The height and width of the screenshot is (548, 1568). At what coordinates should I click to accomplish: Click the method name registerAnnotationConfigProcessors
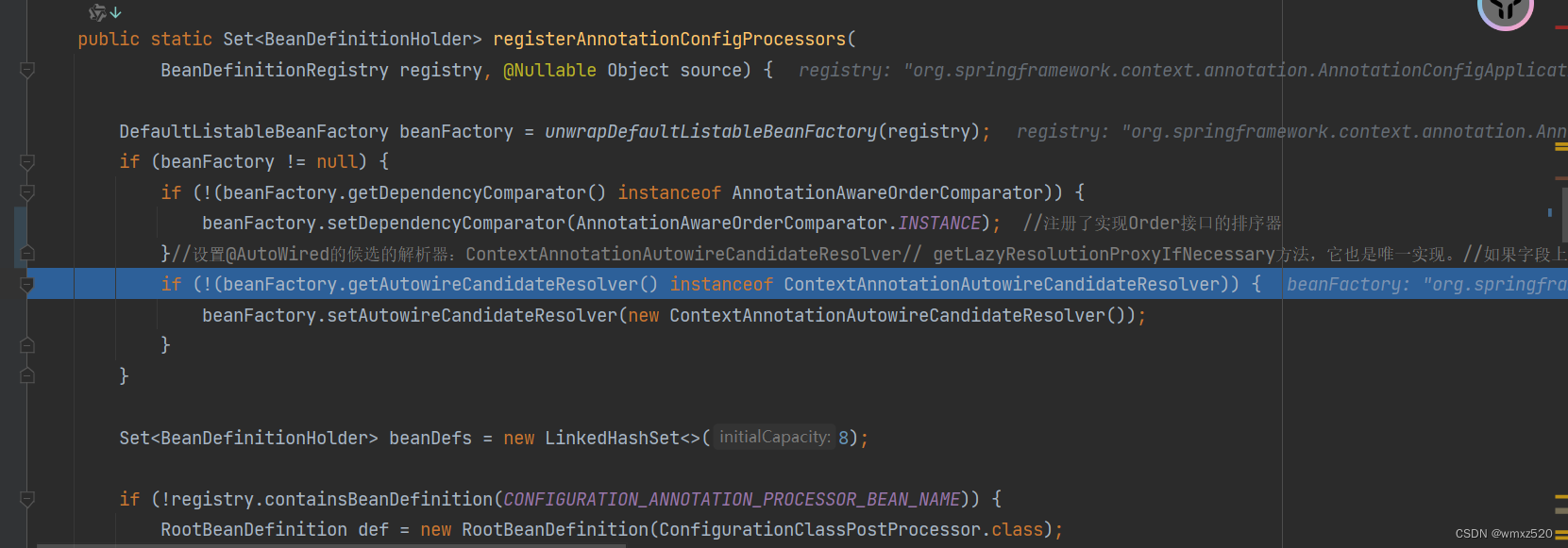tap(669, 39)
